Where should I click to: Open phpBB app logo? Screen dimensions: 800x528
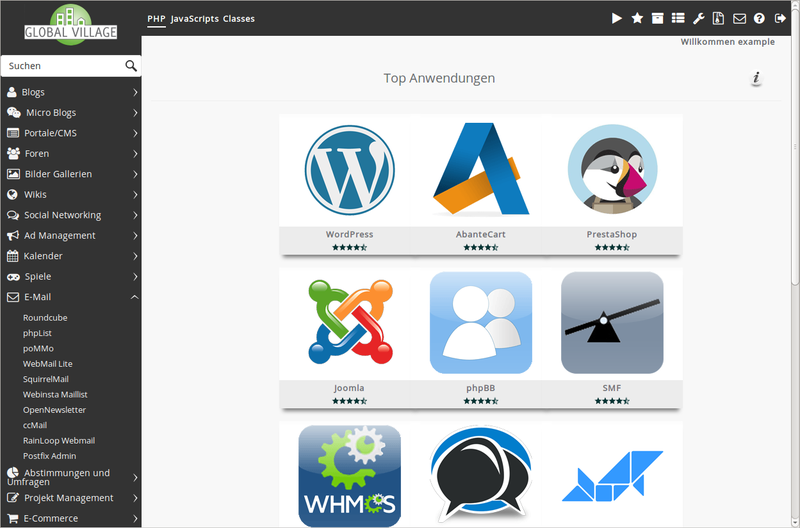point(481,322)
